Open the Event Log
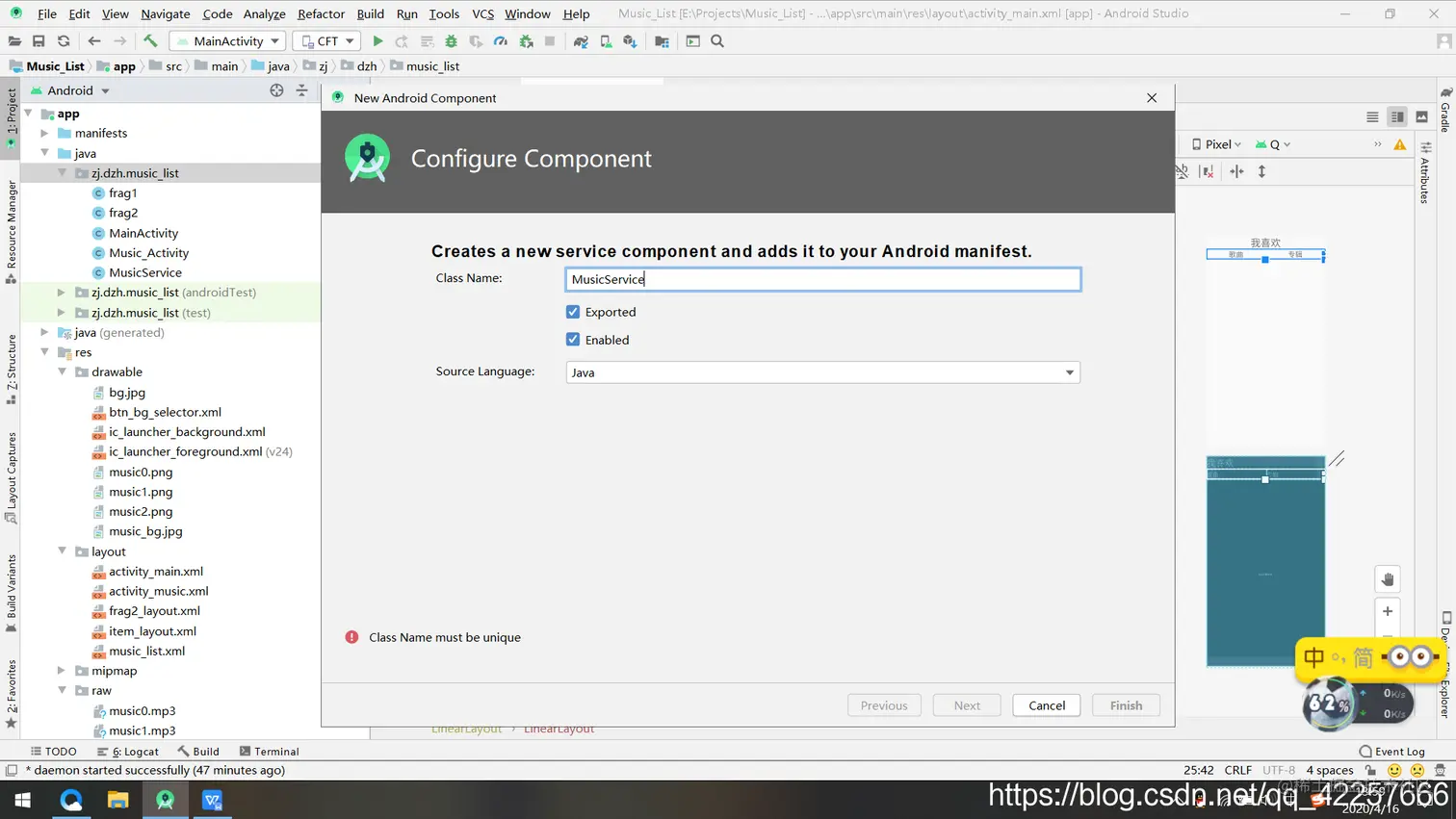Image resolution: width=1456 pixels, height=819 pixels. click(x=1391, y=752)
